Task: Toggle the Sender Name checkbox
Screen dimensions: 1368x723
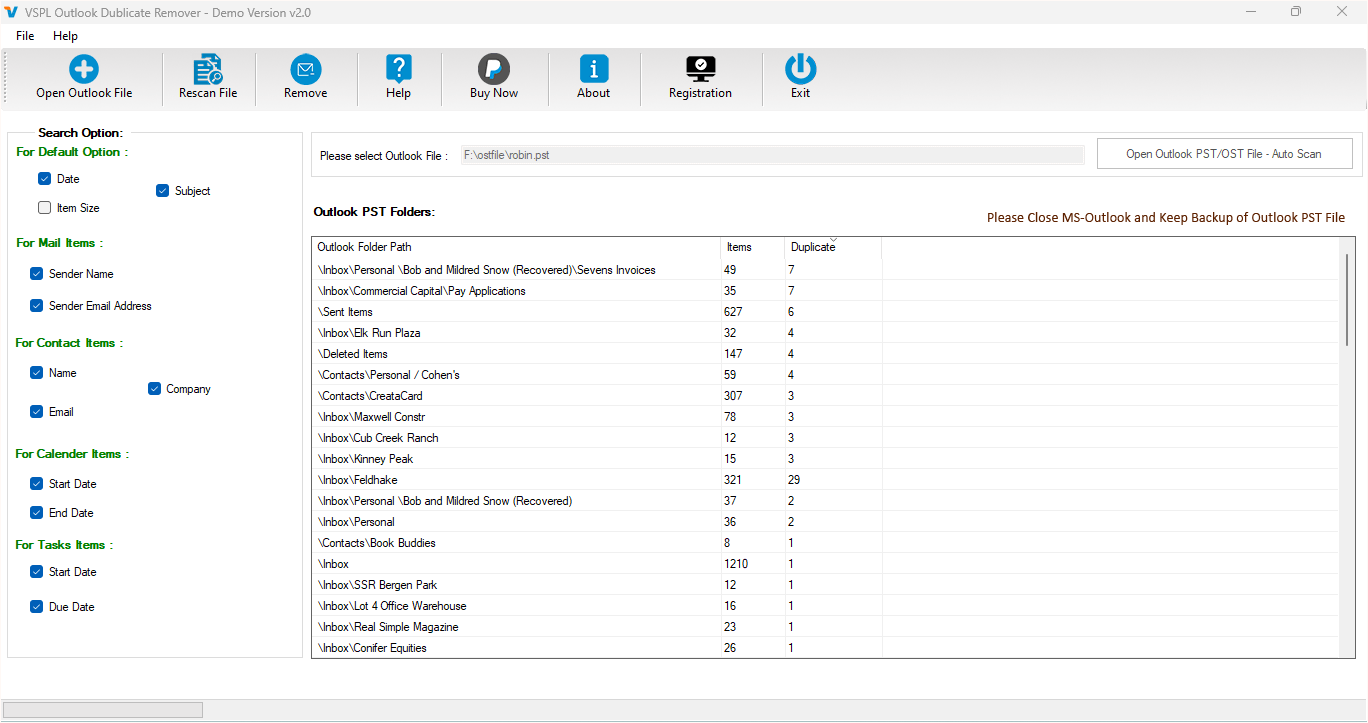Action: [36, 274]
